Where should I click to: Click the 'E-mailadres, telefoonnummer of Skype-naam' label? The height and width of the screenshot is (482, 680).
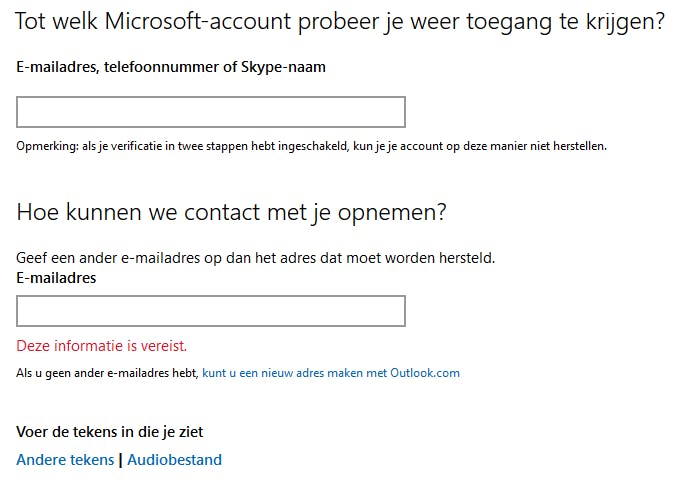[171, 67]
